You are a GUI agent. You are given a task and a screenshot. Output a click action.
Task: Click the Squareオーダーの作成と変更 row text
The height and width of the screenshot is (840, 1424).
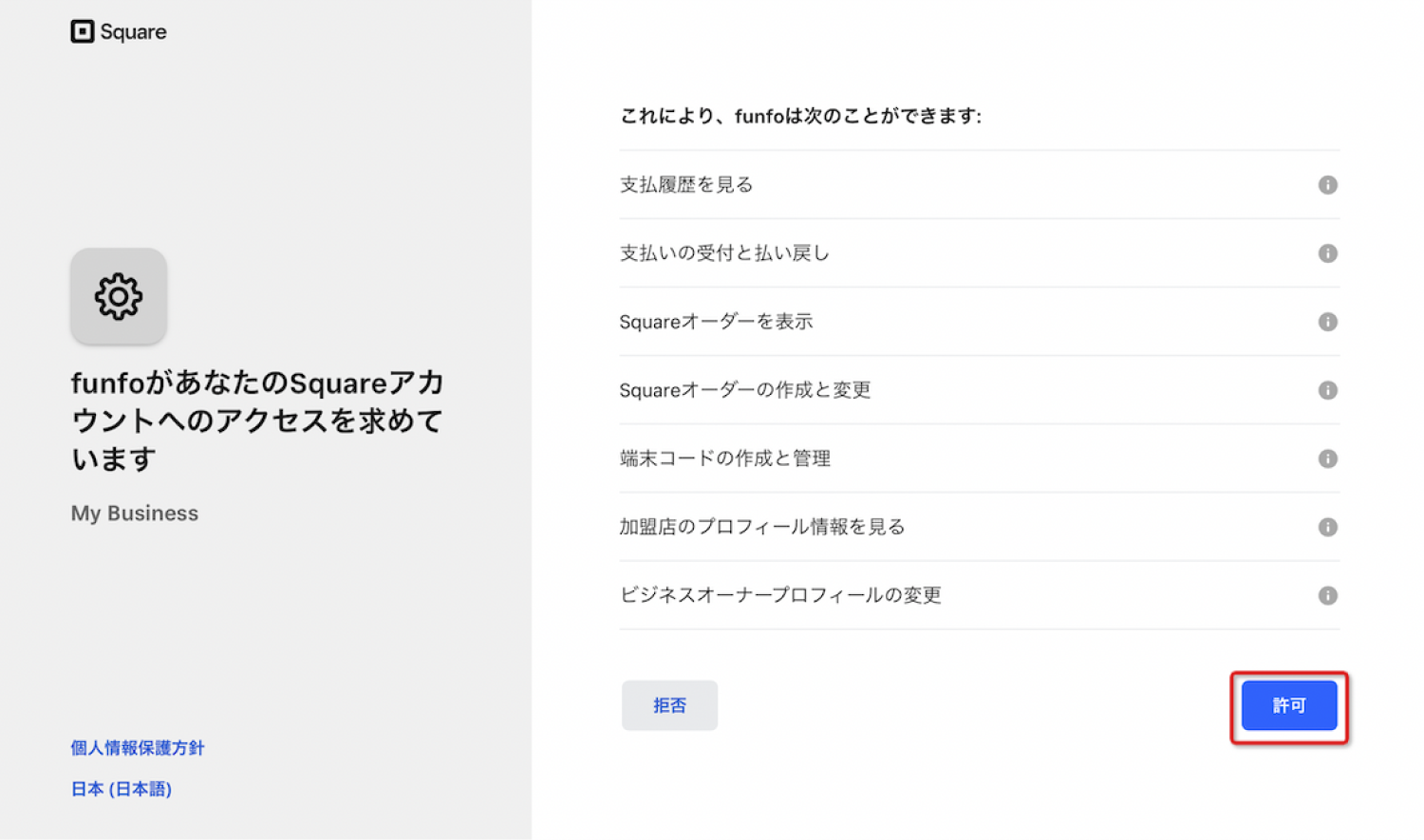coord(745,390)
